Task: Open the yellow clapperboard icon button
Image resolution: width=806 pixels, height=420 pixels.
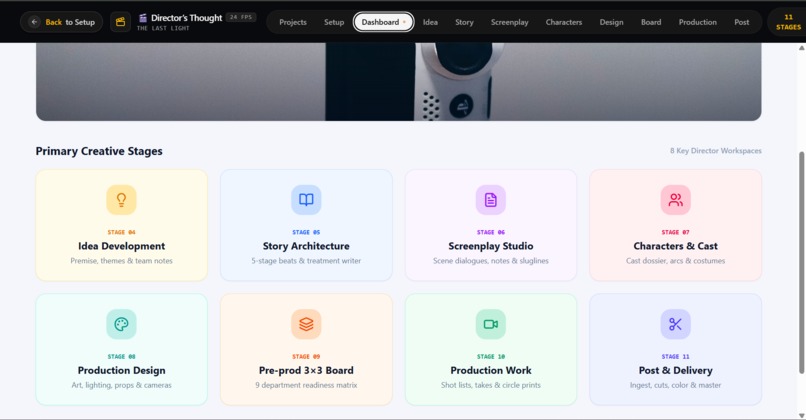Action: point(120,22)
